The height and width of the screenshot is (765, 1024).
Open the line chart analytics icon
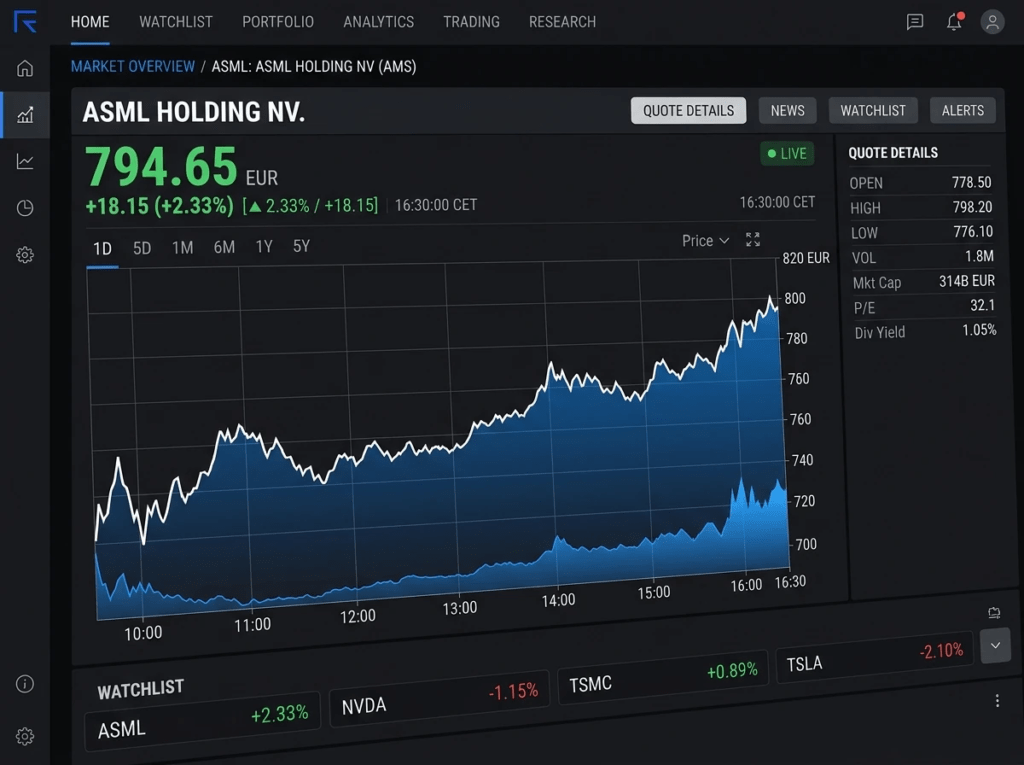(24, 161)
